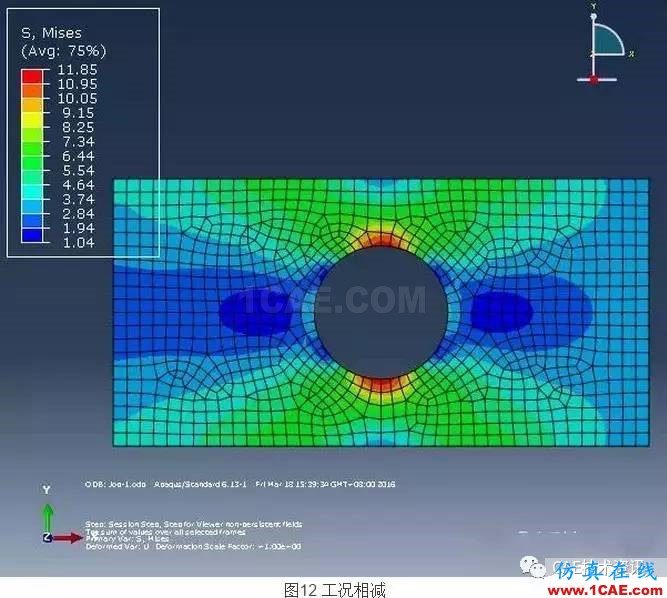Click legend value 8.25

78,127
